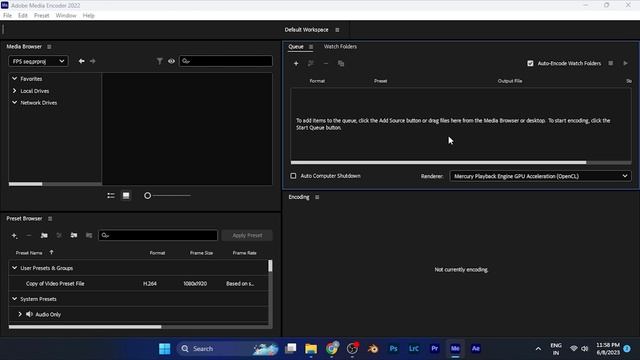
Task: Go back in Media Browser history
Action: tap(82, 61)
